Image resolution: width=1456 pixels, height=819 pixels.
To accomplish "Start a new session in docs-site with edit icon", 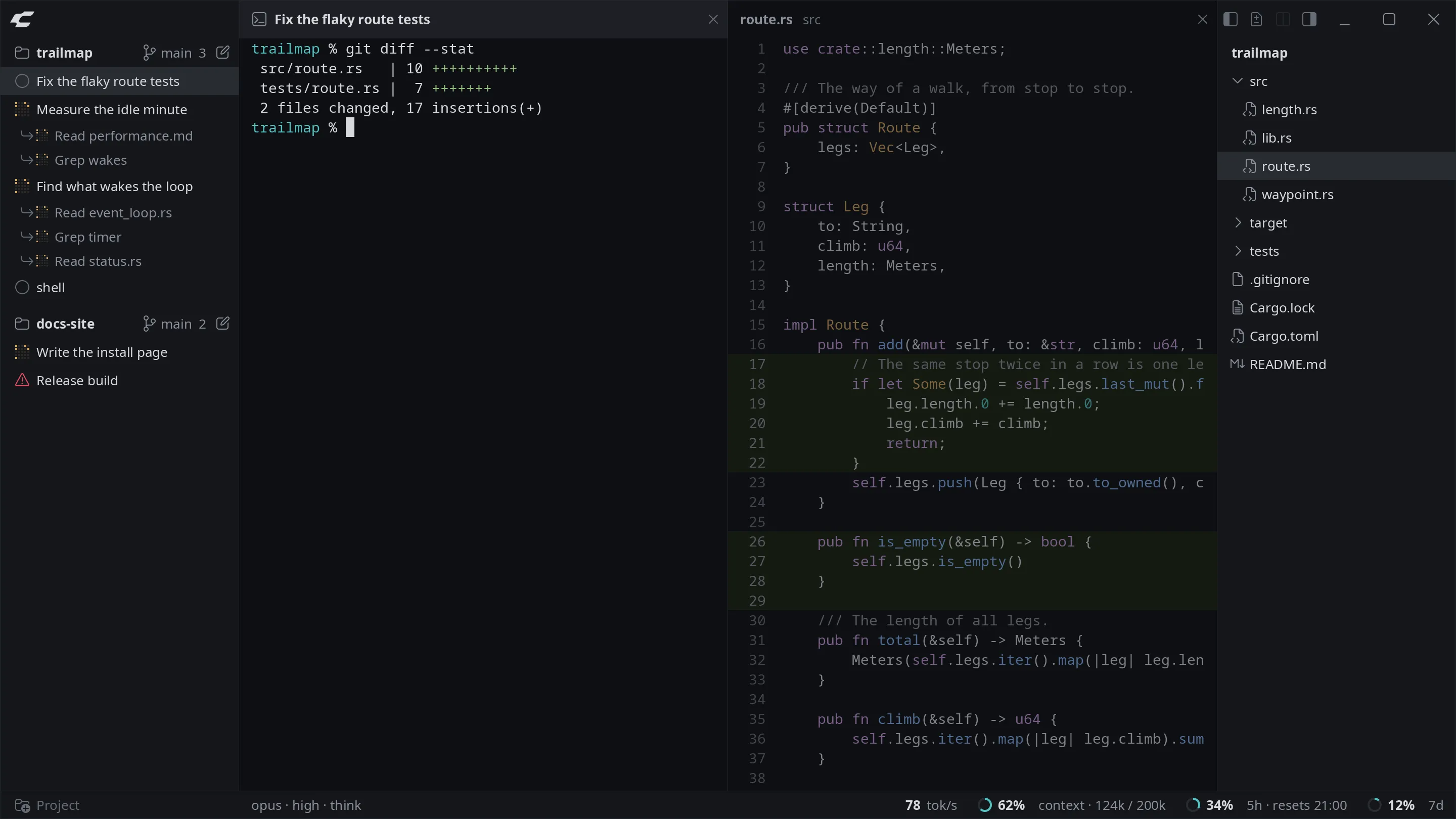I will 222,324.
